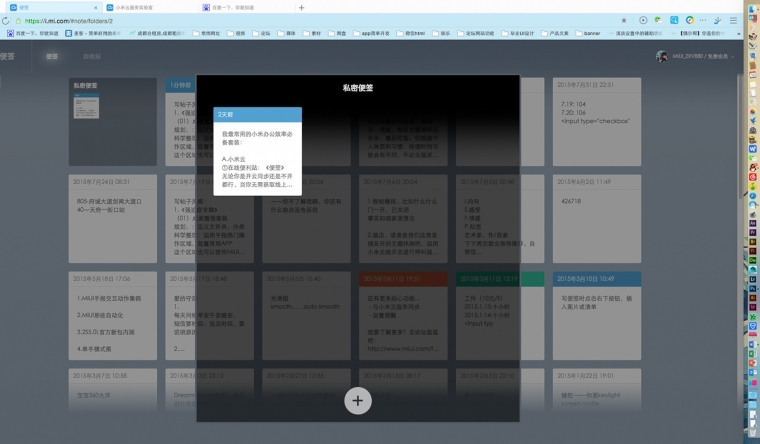Open the WPS Writer W dock icon
Image resolution: width=760 pixels, height=444 pixels.
(753, 149)
